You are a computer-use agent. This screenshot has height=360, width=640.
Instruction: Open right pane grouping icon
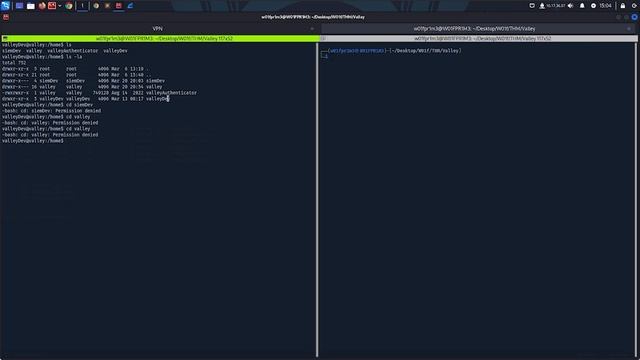click(323, 38)
